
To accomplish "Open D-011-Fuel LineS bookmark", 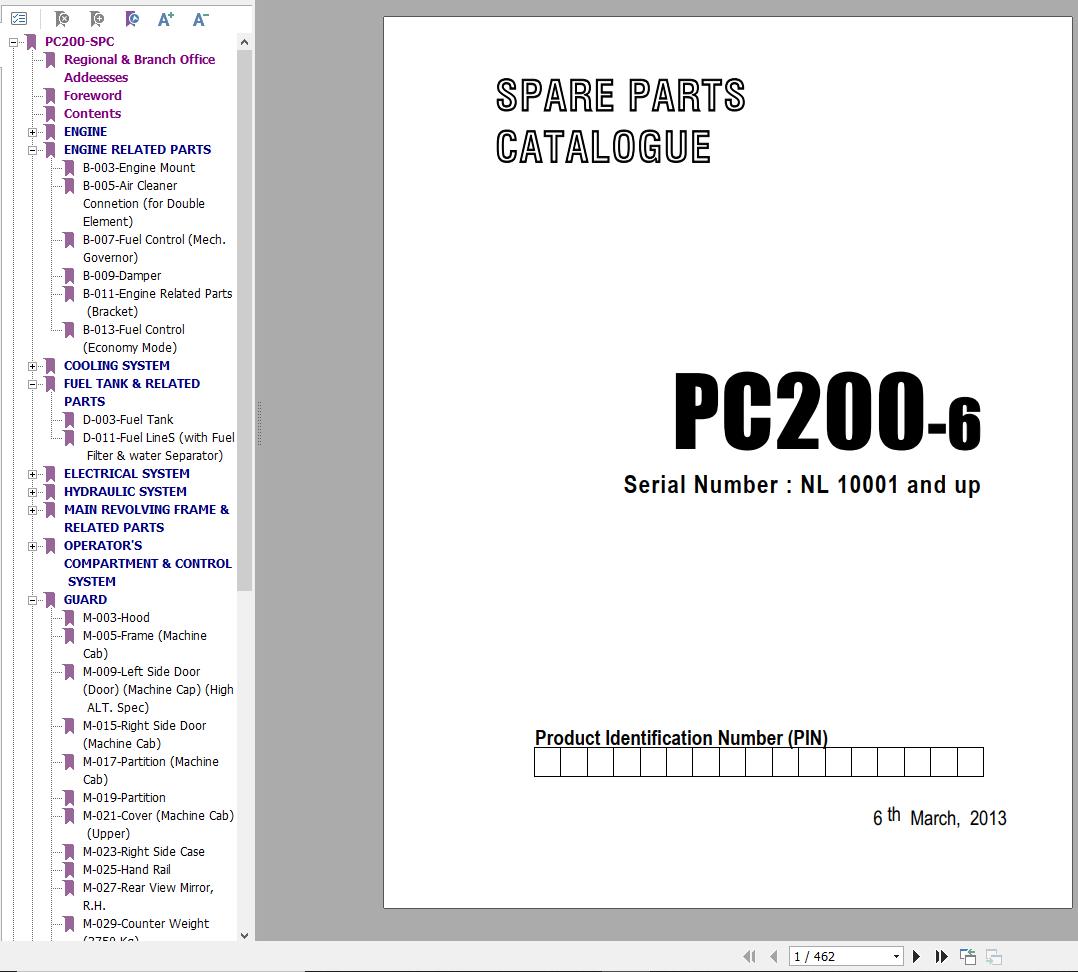I will pos(158,446).
